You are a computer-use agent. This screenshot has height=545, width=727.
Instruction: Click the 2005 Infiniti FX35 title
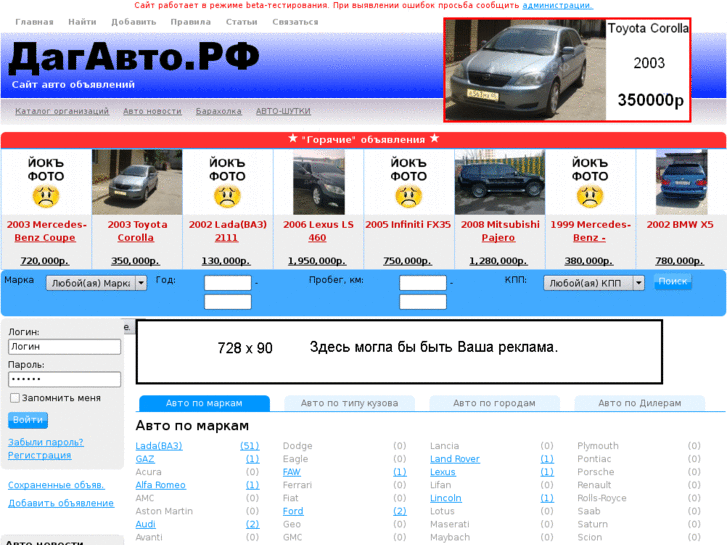[408, 224]
